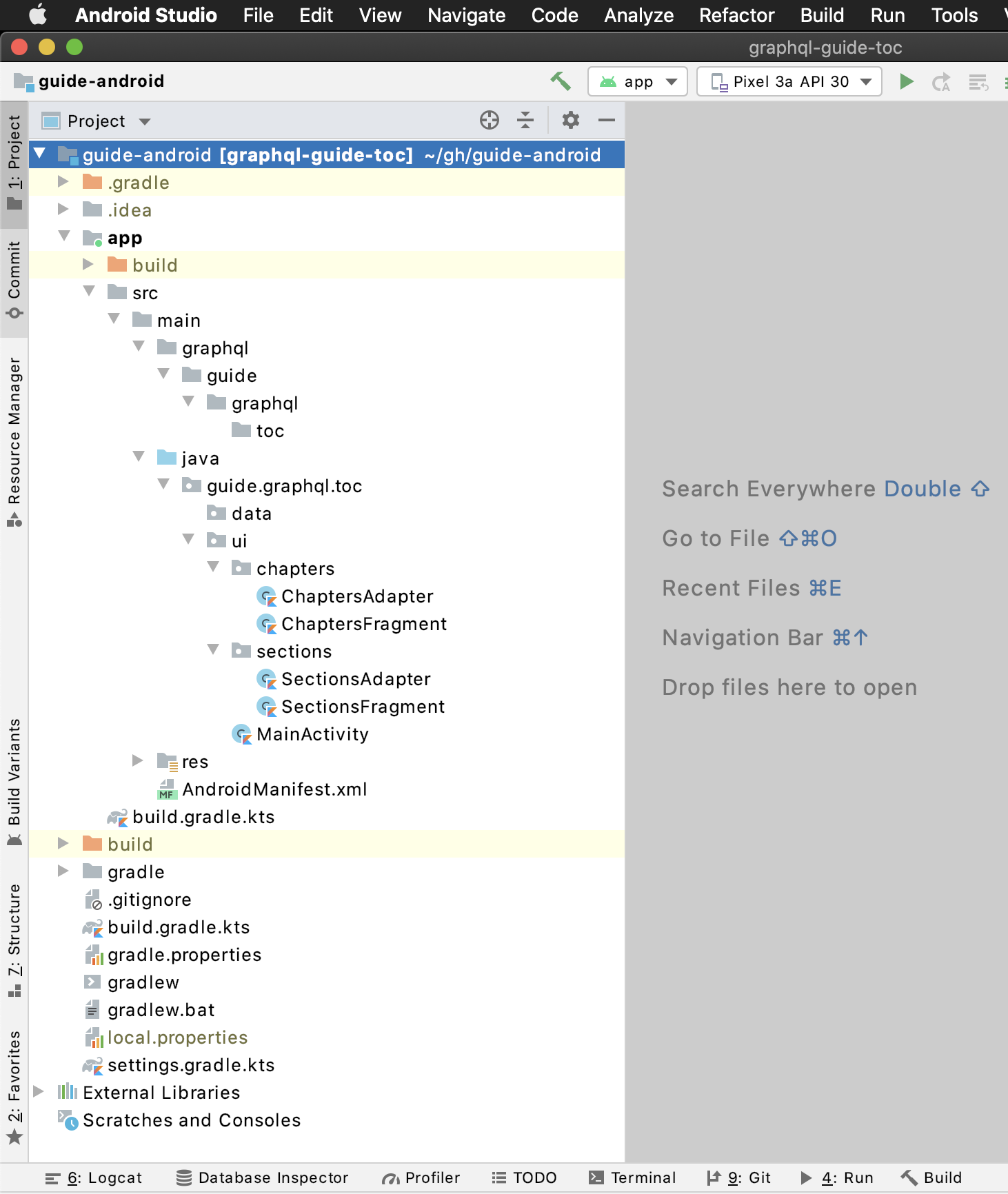Open the File menu
This screenshot has height=1194, width=1008.
(259, 15)
